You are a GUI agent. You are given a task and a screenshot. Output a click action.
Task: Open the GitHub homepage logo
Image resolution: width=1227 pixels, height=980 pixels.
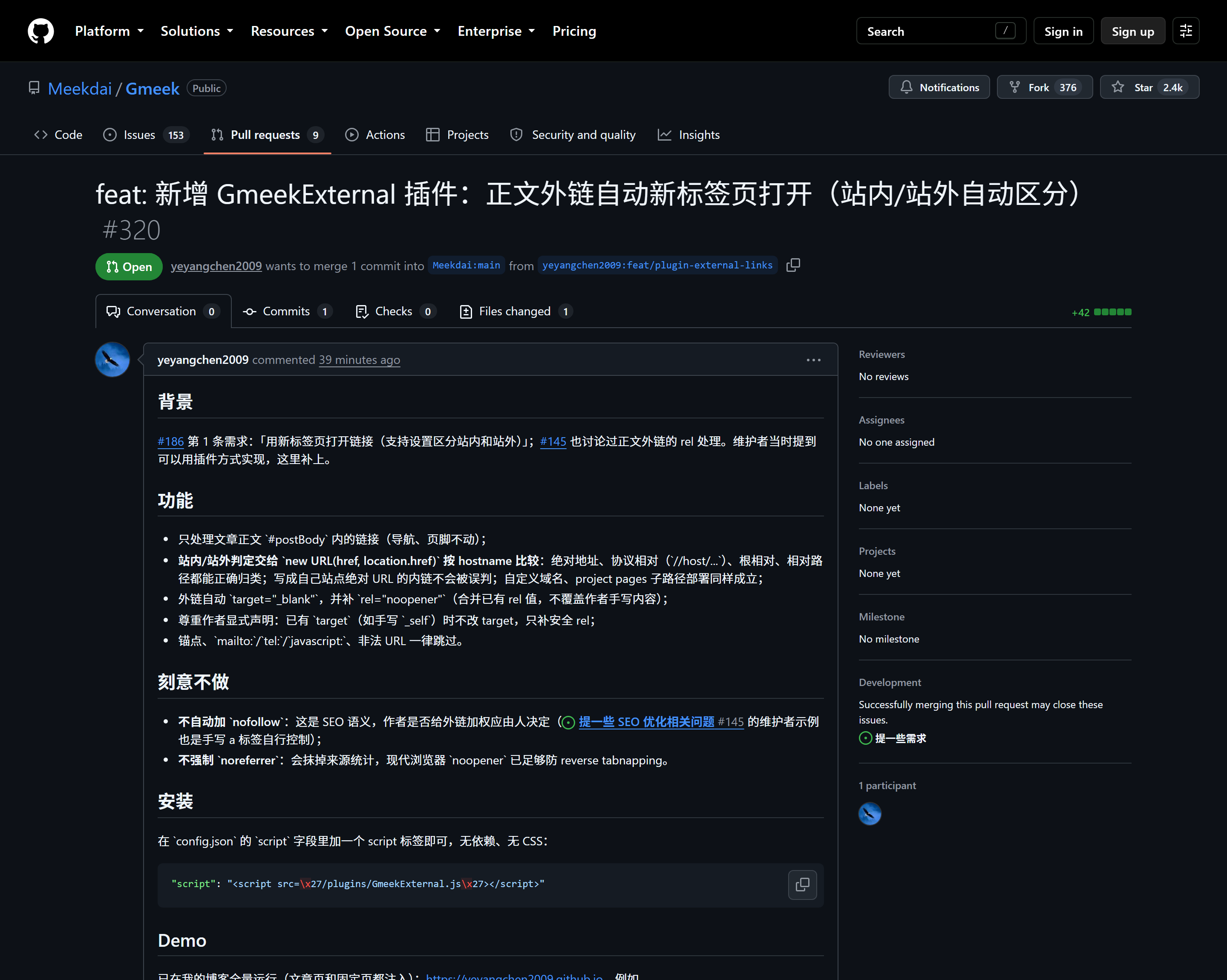(40, 31)
